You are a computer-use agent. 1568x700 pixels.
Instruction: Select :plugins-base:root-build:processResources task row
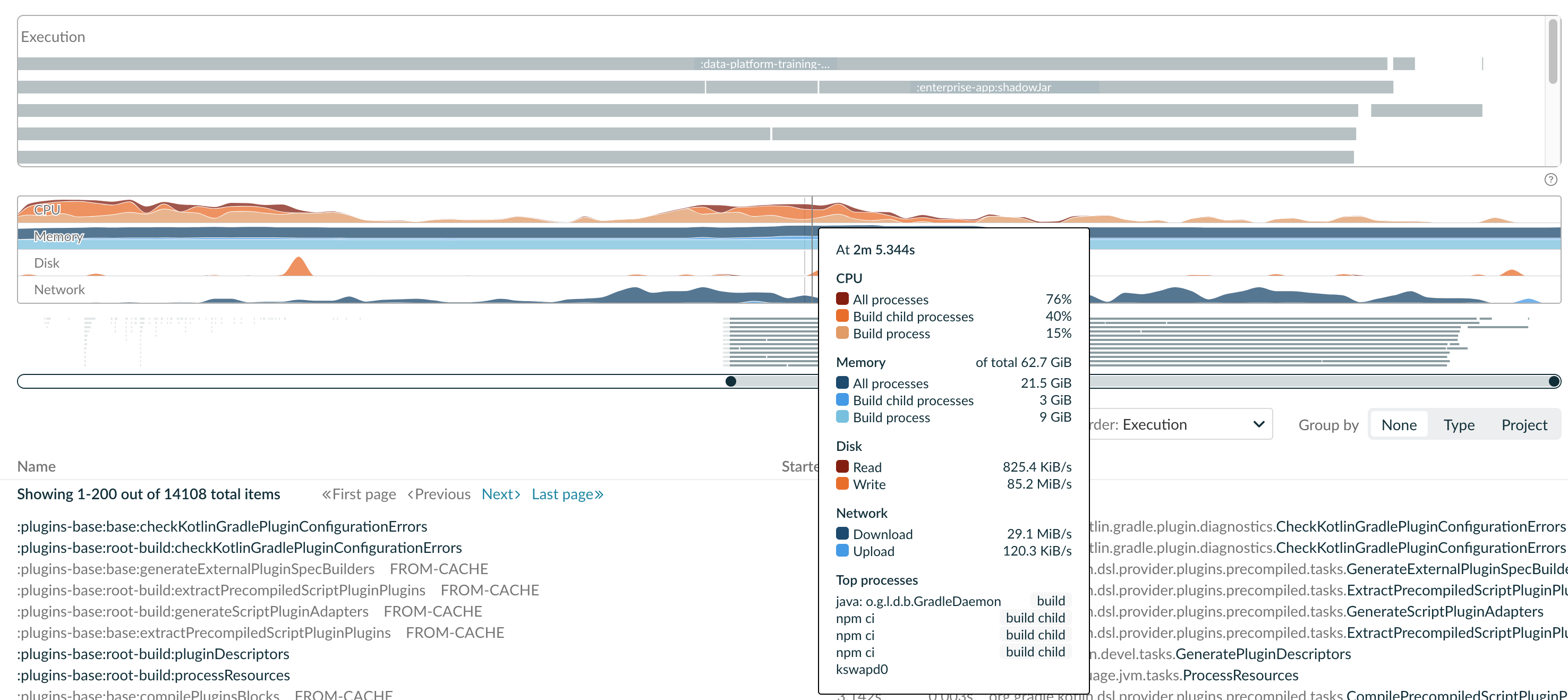(x=154, y=675)
